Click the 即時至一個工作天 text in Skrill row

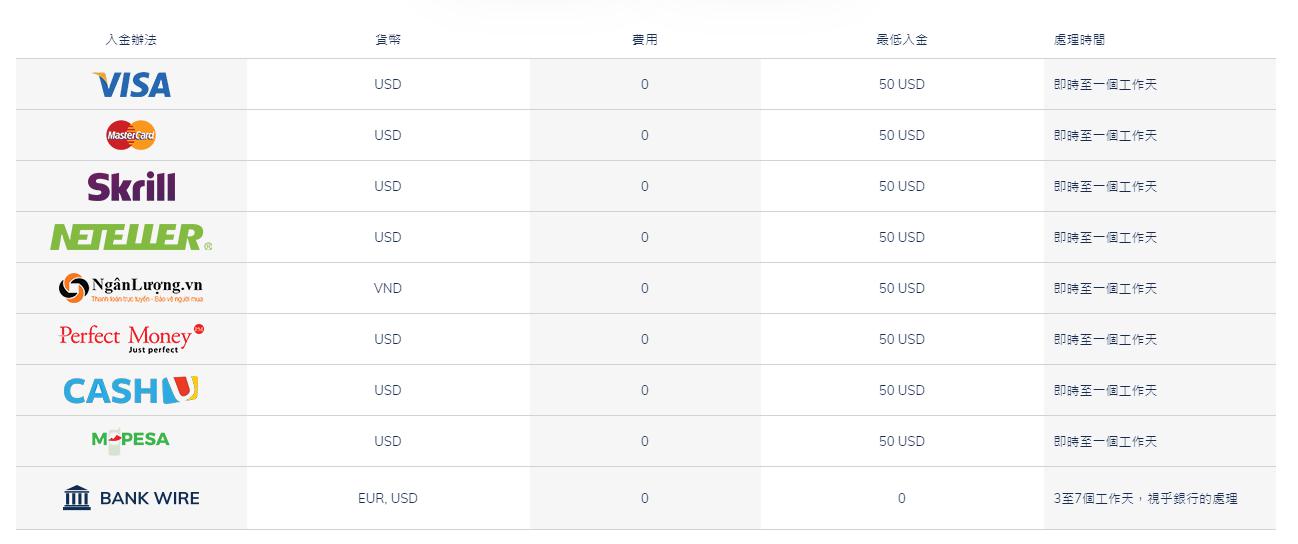pyautogui.click(x=1105, y=186)
